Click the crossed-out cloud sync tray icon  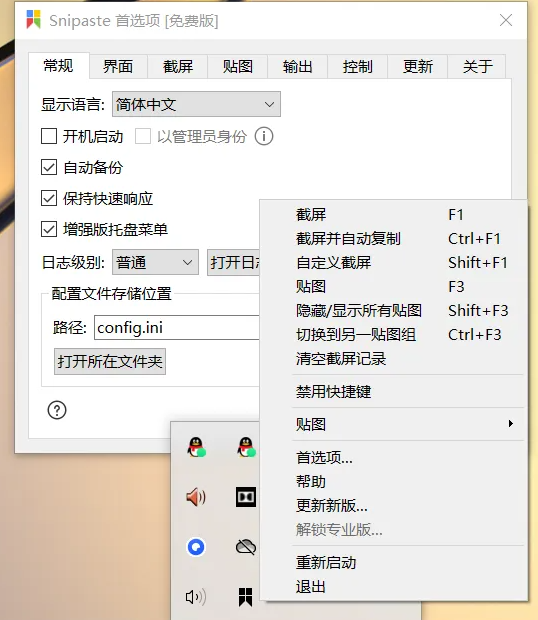246,547
